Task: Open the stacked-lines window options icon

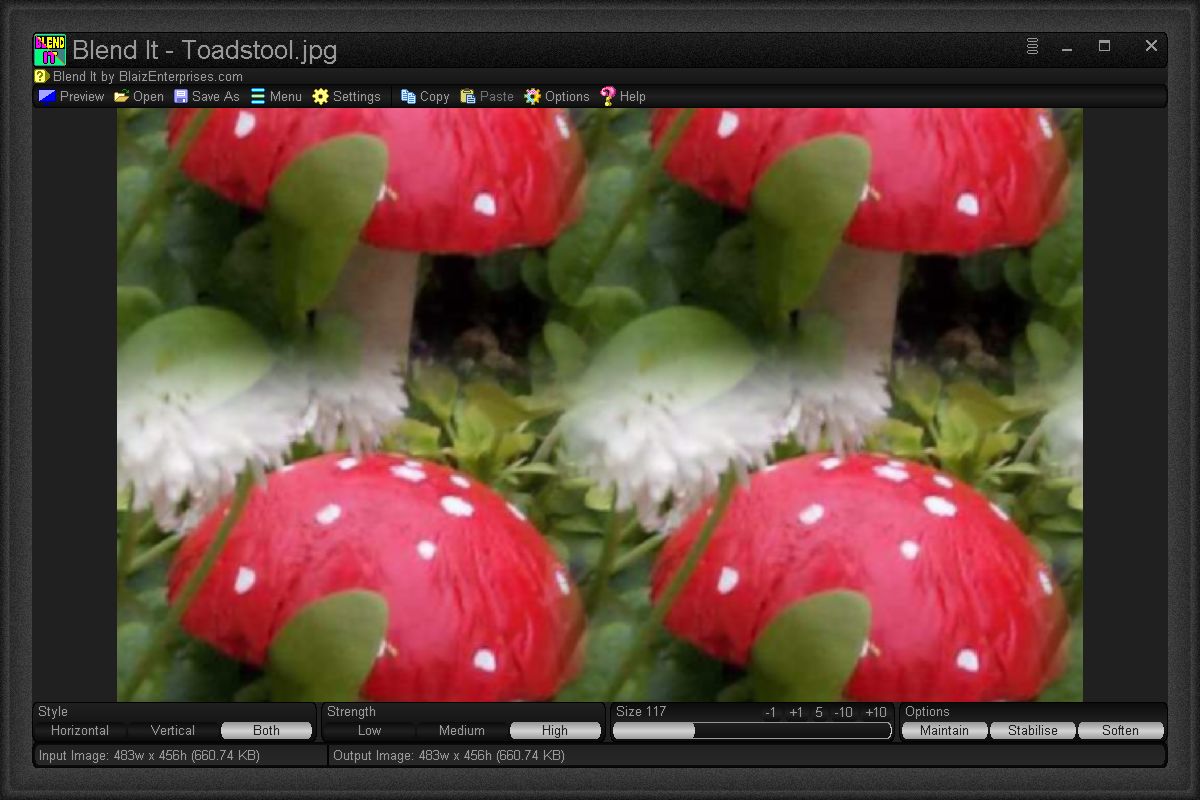Action: point(1033,46)
